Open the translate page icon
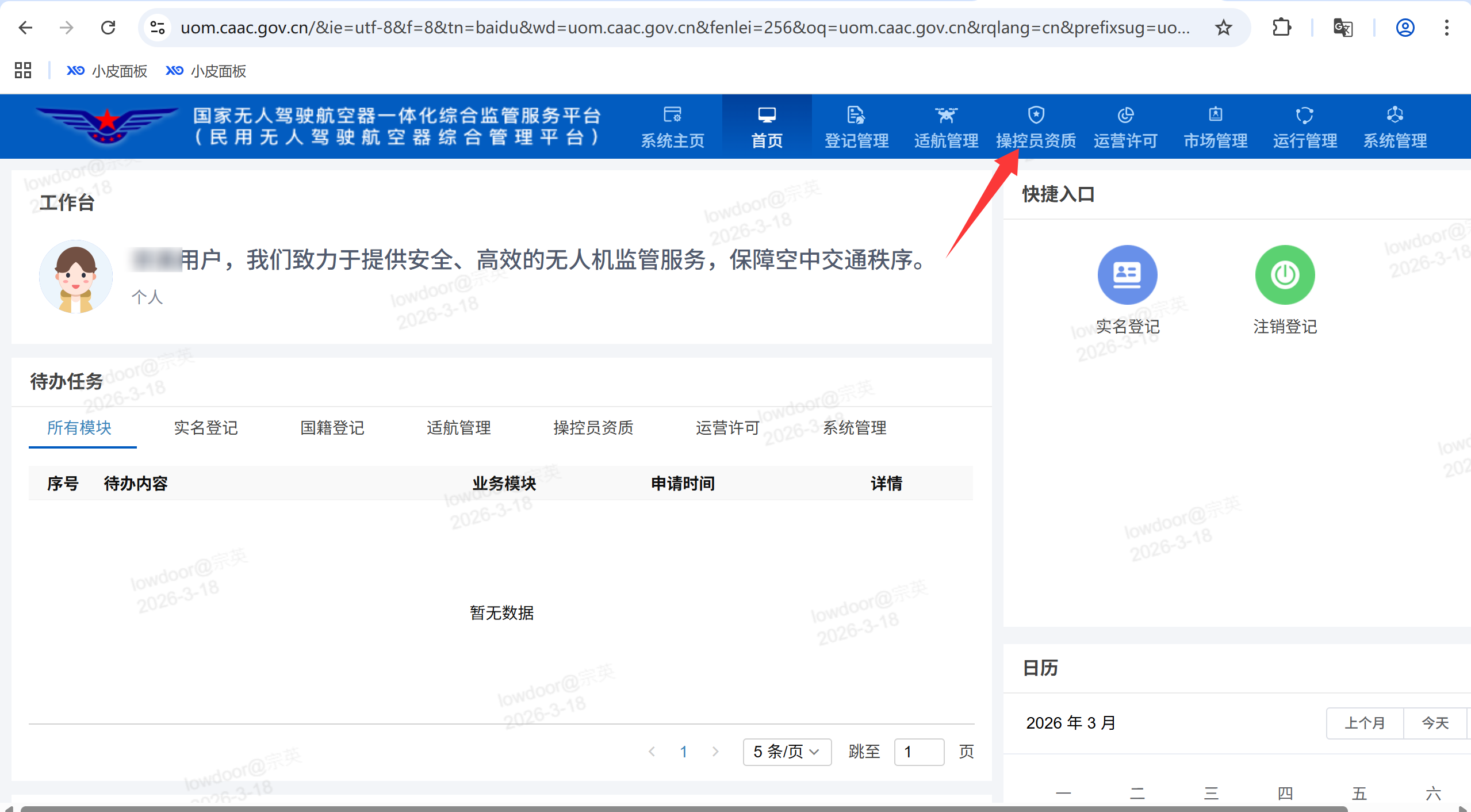Viewport: 1471px width, 812px height. coord(1343,27)
